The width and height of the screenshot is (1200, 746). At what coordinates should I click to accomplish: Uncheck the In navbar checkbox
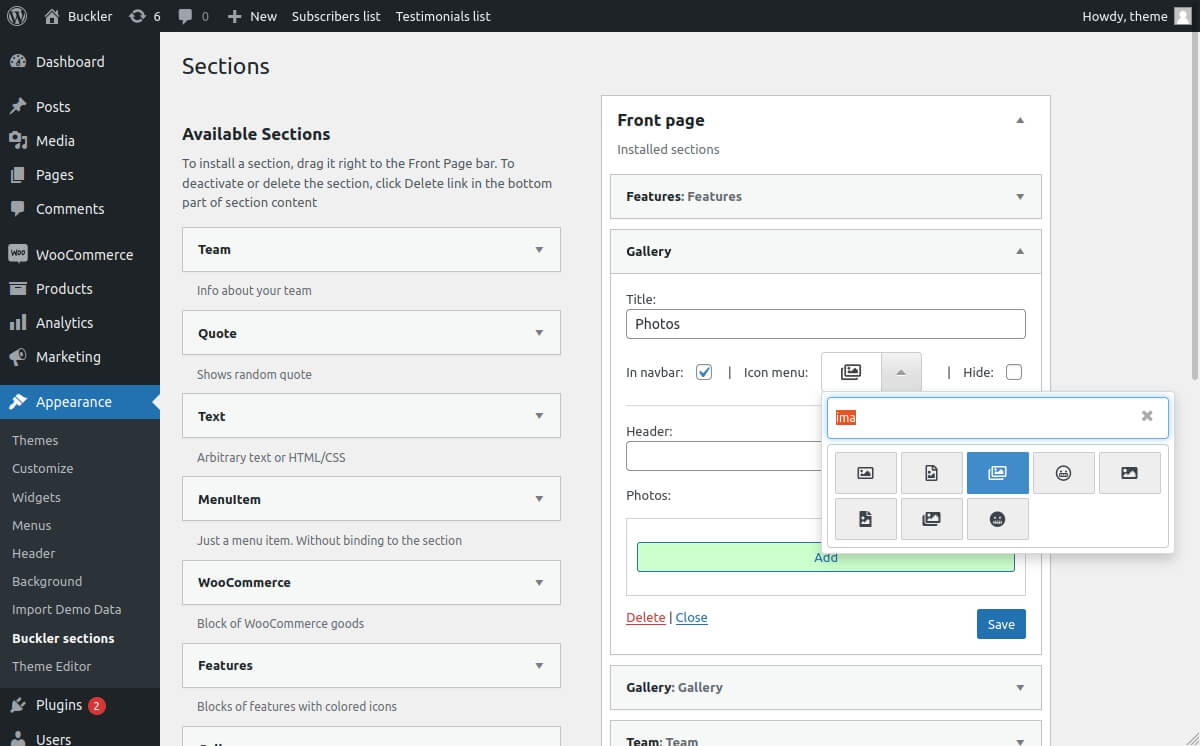click(704, 372)
